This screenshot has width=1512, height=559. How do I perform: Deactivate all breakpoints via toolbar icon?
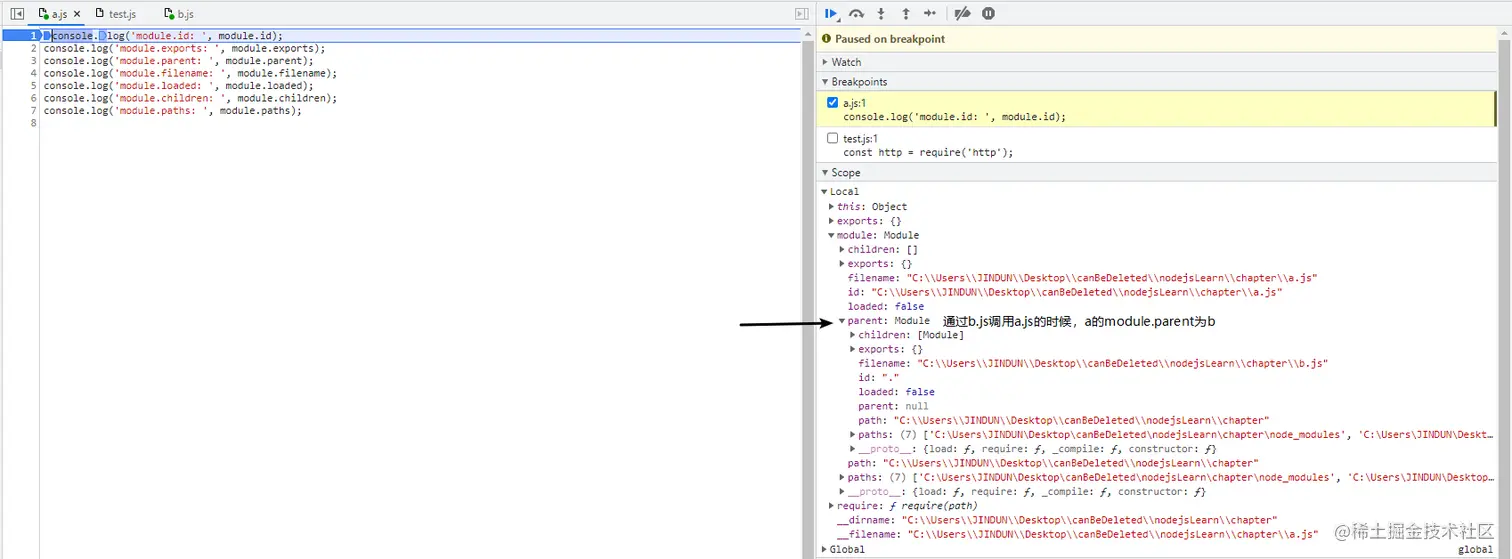tap(962, 13)
